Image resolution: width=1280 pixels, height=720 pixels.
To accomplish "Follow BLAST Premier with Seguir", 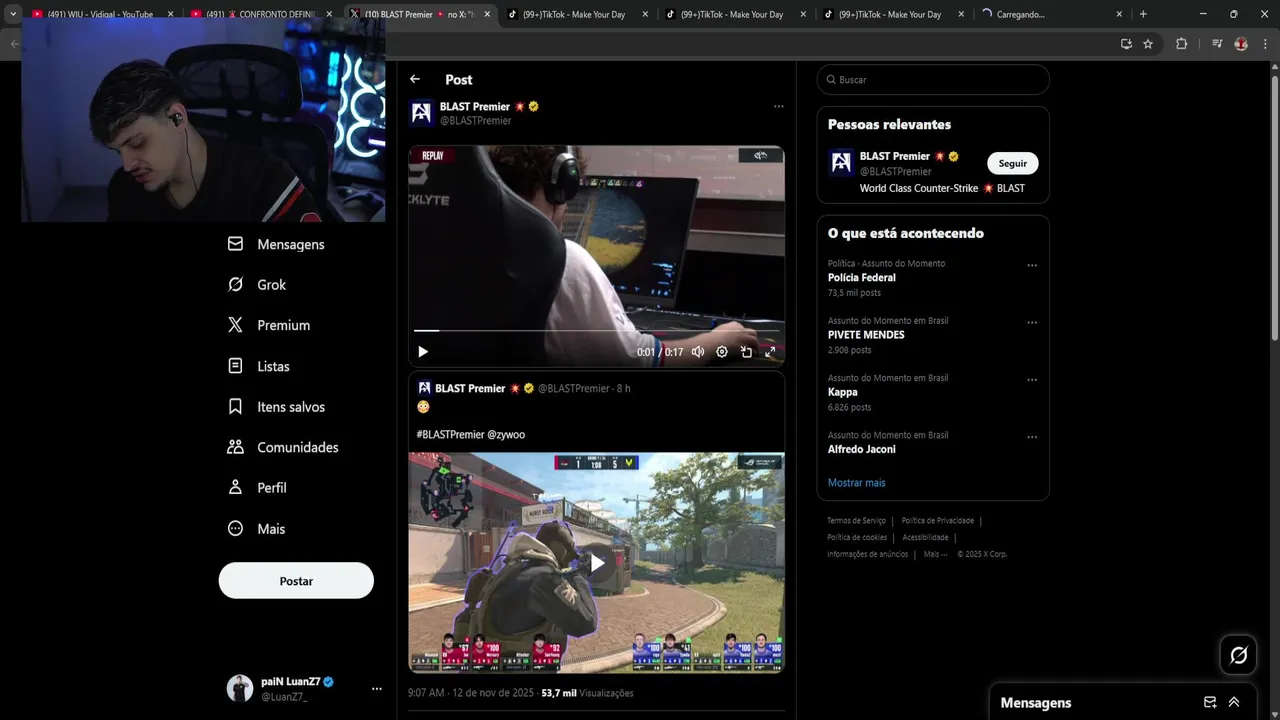I will coord(1013,163).
